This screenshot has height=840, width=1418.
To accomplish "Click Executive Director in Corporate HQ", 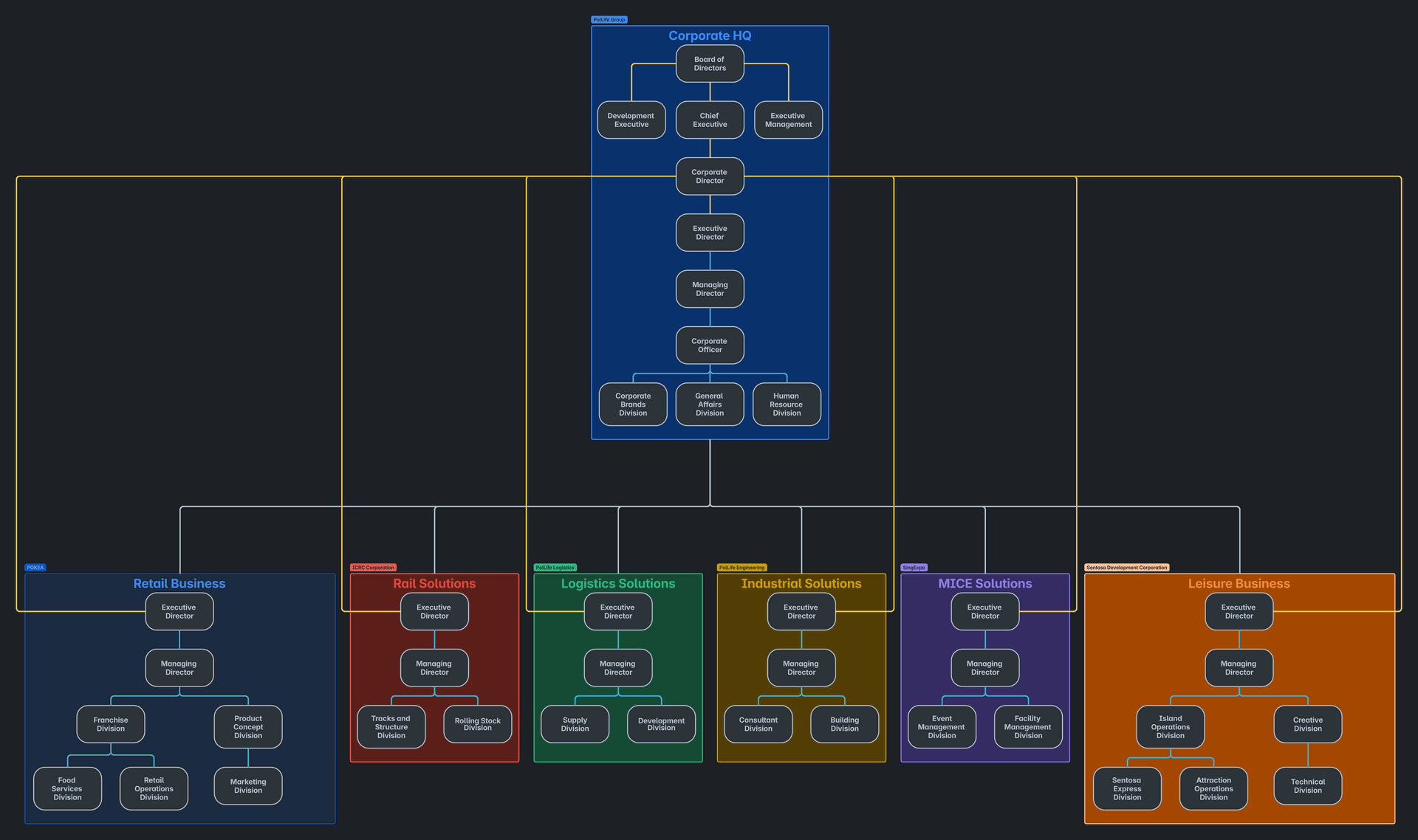I will click(710, 233).
